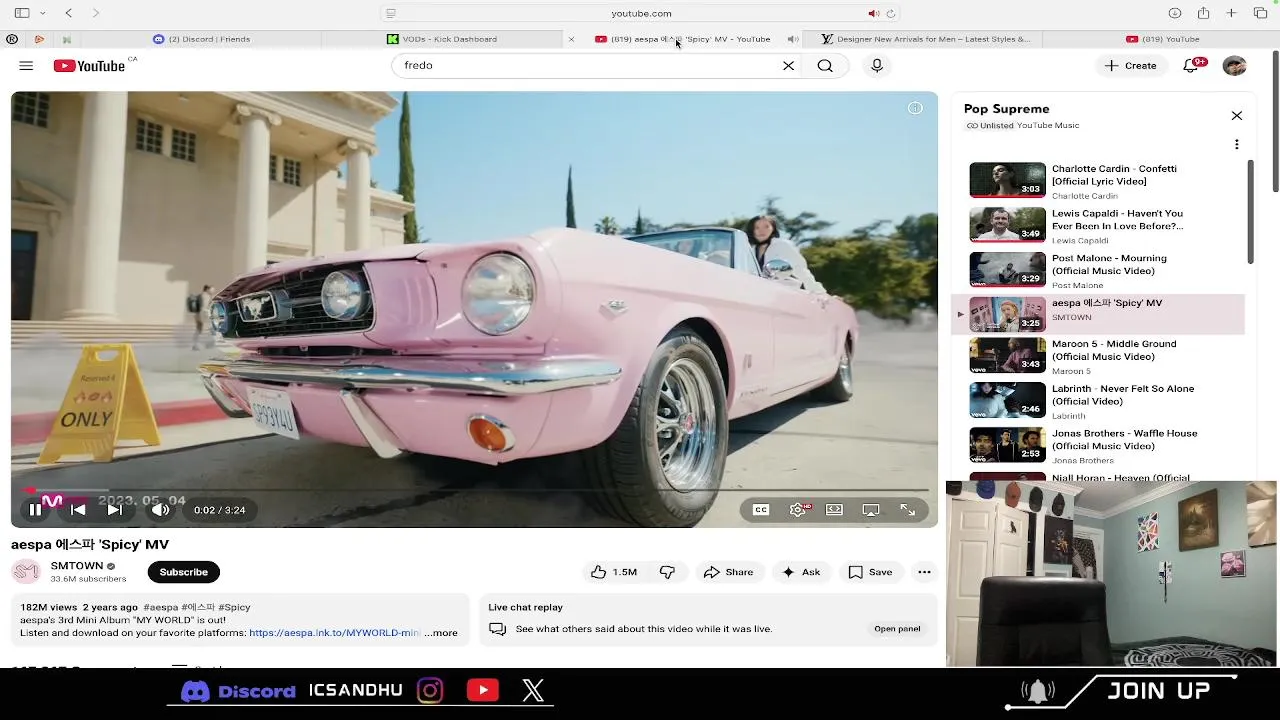Close the aespa 'Spicy' MV tab
Viewport: 1280px width, 720px height.
[x=571, y=39]
